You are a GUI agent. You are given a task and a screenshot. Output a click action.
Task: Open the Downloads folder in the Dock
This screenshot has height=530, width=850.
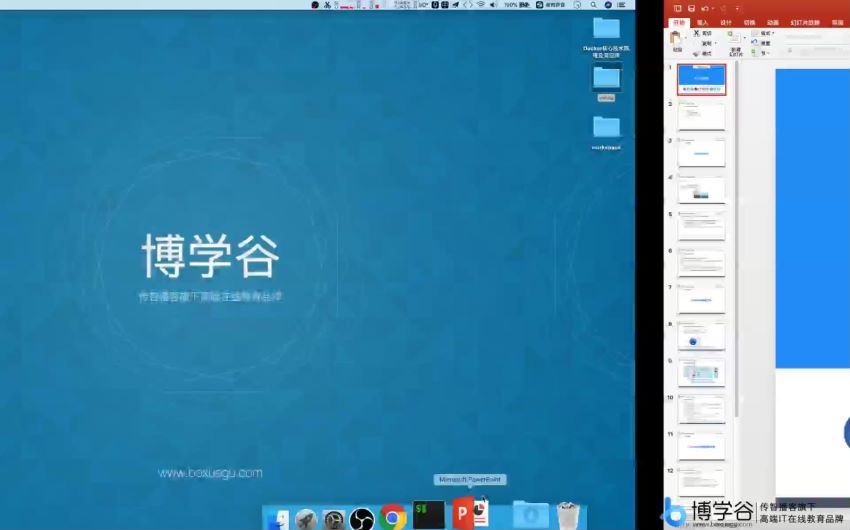[531, 514]
